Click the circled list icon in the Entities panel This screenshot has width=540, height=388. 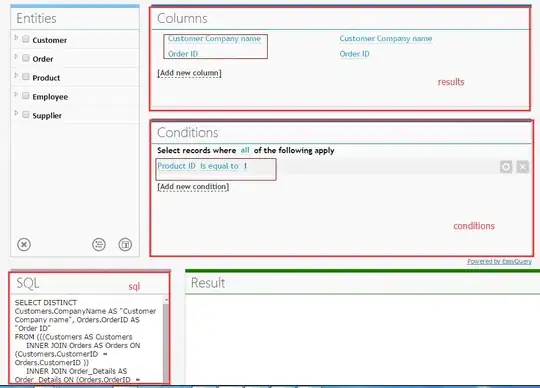(x=99, y=244)
